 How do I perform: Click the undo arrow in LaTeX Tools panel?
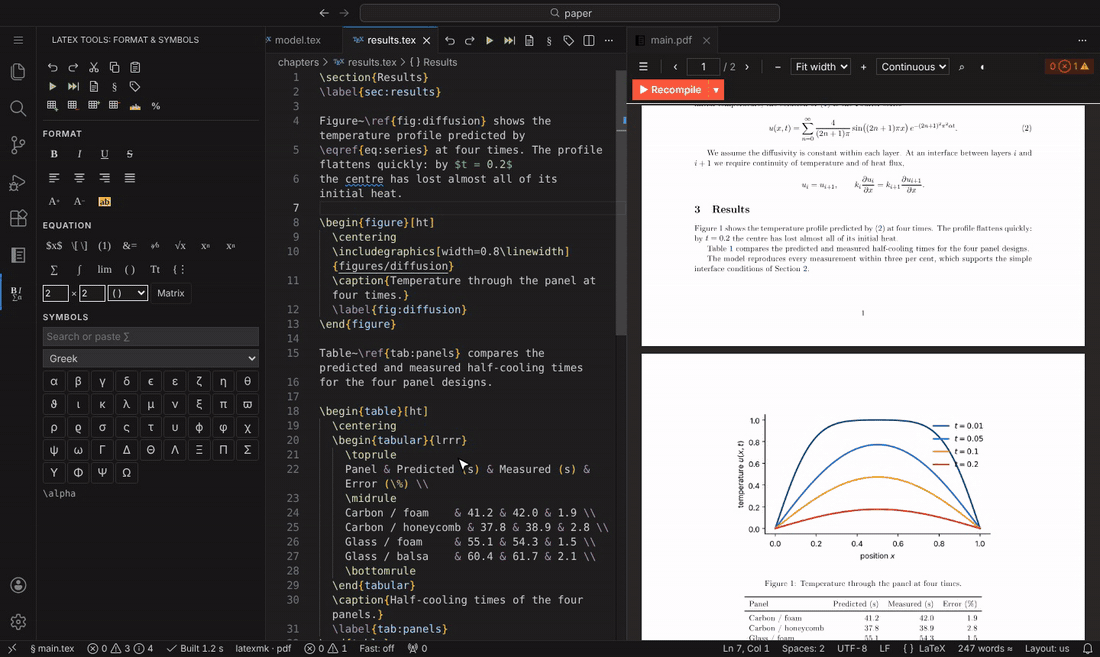pyautogui.click(x=53, y=67)
